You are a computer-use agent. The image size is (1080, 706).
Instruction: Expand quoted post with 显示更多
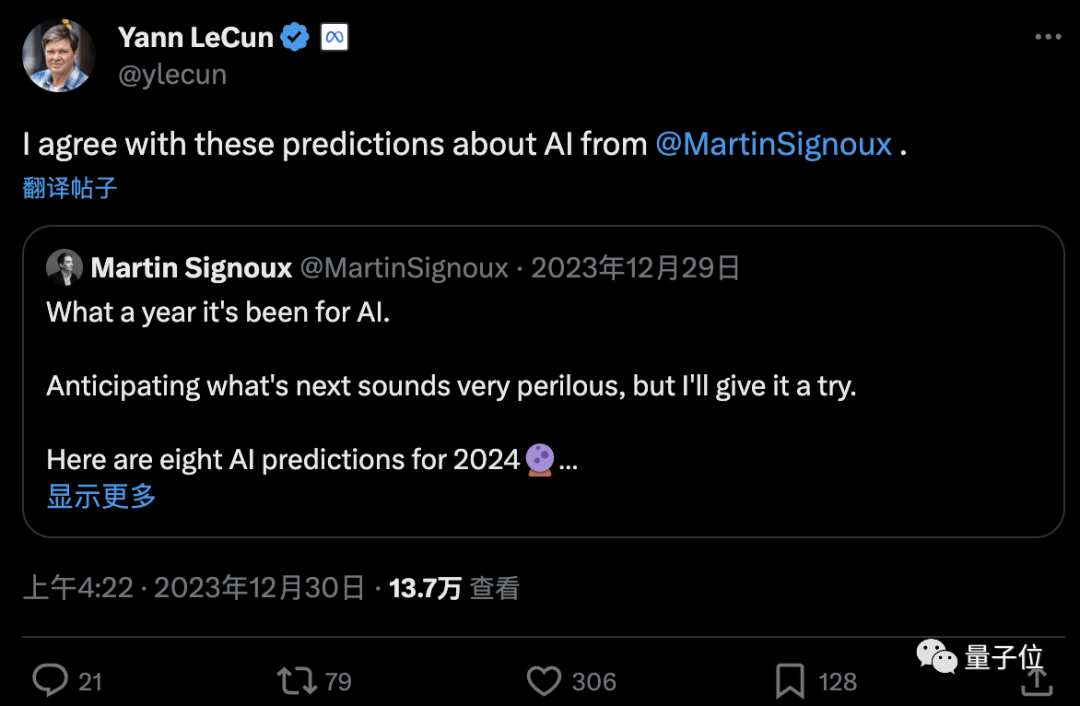click(101, 495)
